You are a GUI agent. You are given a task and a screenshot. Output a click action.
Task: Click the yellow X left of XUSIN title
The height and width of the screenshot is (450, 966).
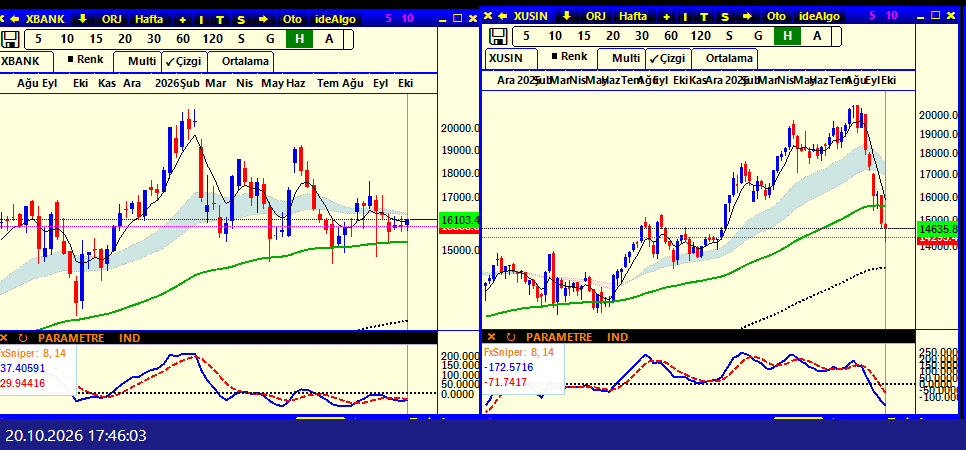(489, 16)
